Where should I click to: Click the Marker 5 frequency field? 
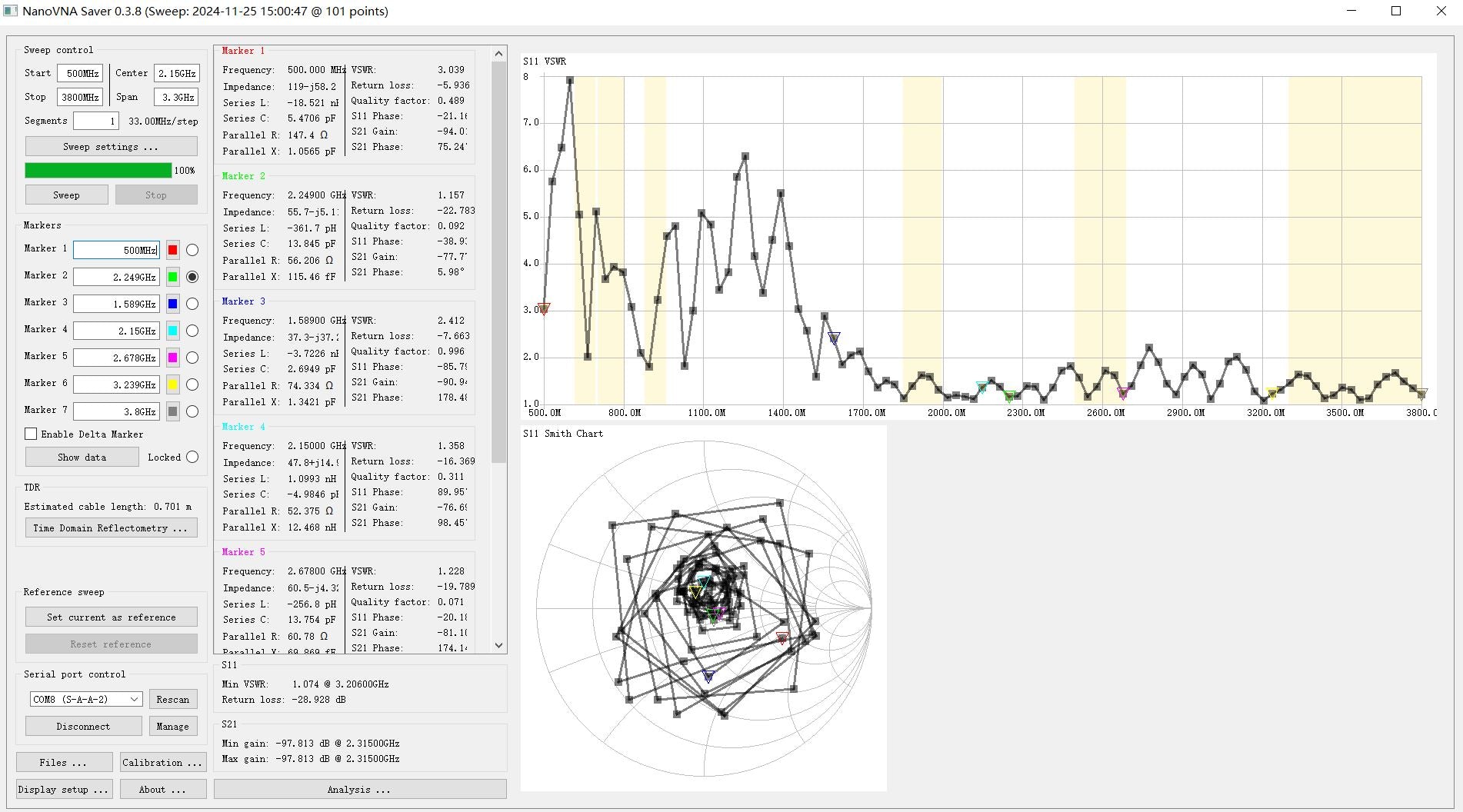tap(116, 358)
